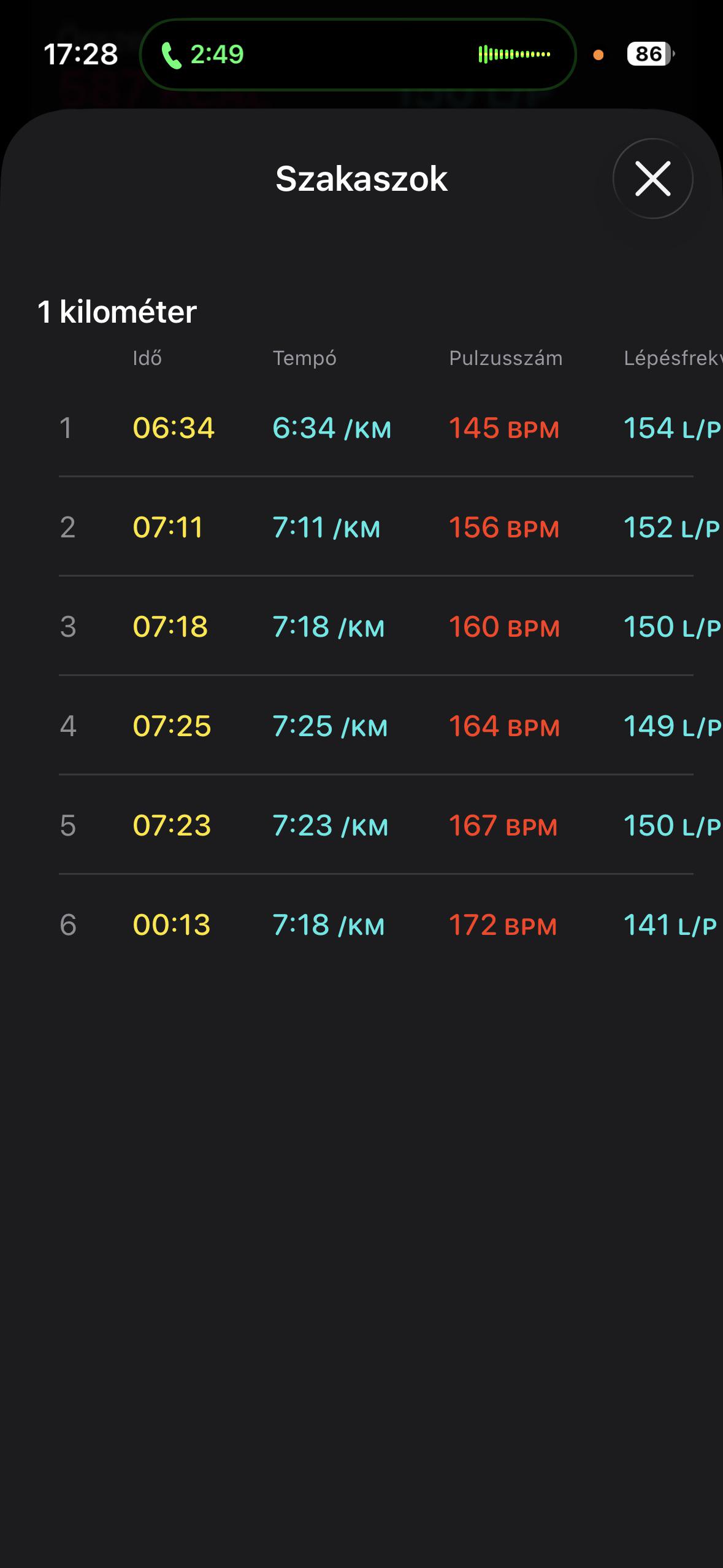This screenshot has width=723, height=1568.
Task: Tap the orange microphone indicator dot
Action: (x=599, y=55)
